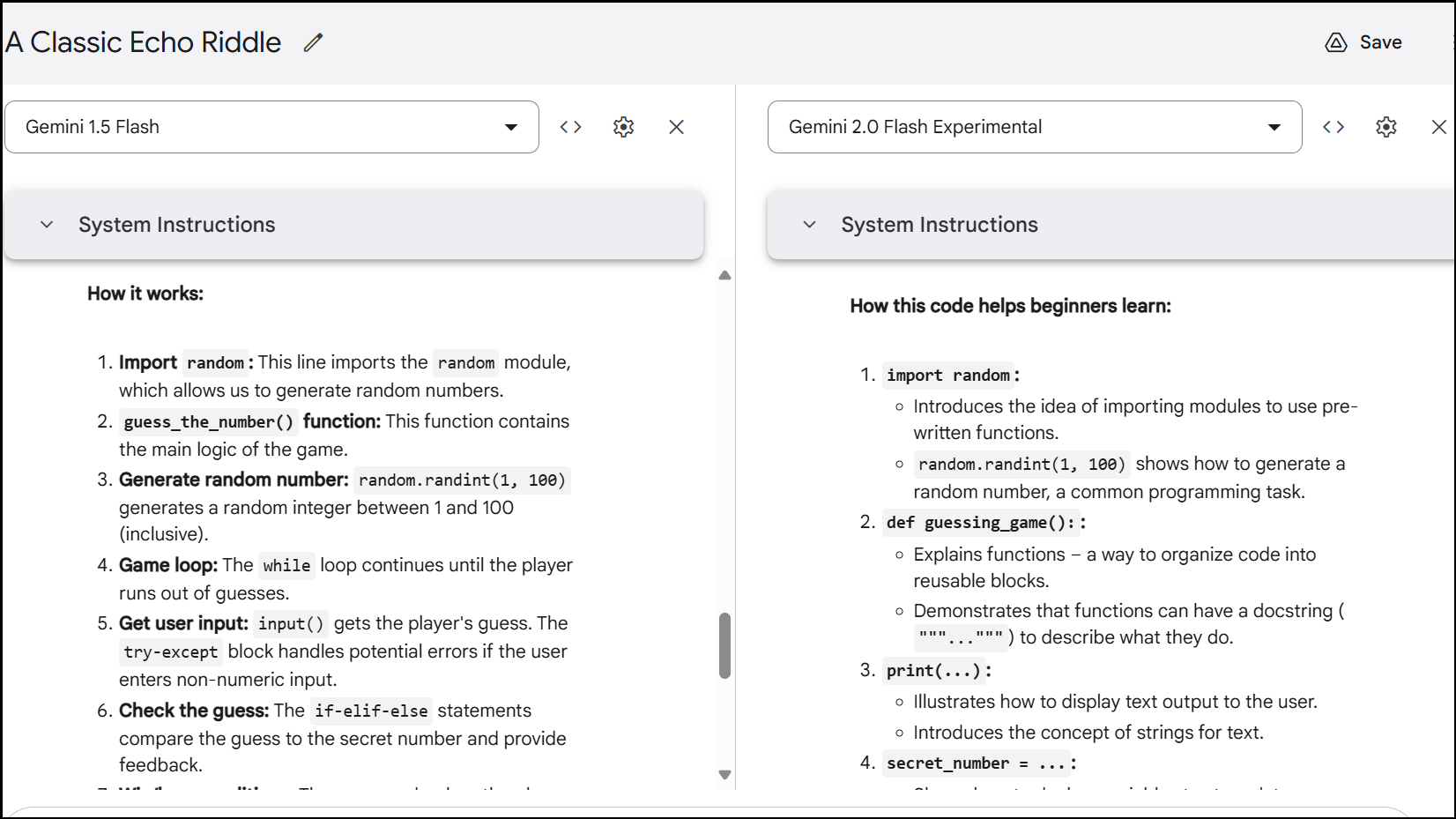This screenshot has height=819, width=1456.
Task: Open settings for the Gemini 1.5 Flash panel
Action: click(x=623, y=127)
